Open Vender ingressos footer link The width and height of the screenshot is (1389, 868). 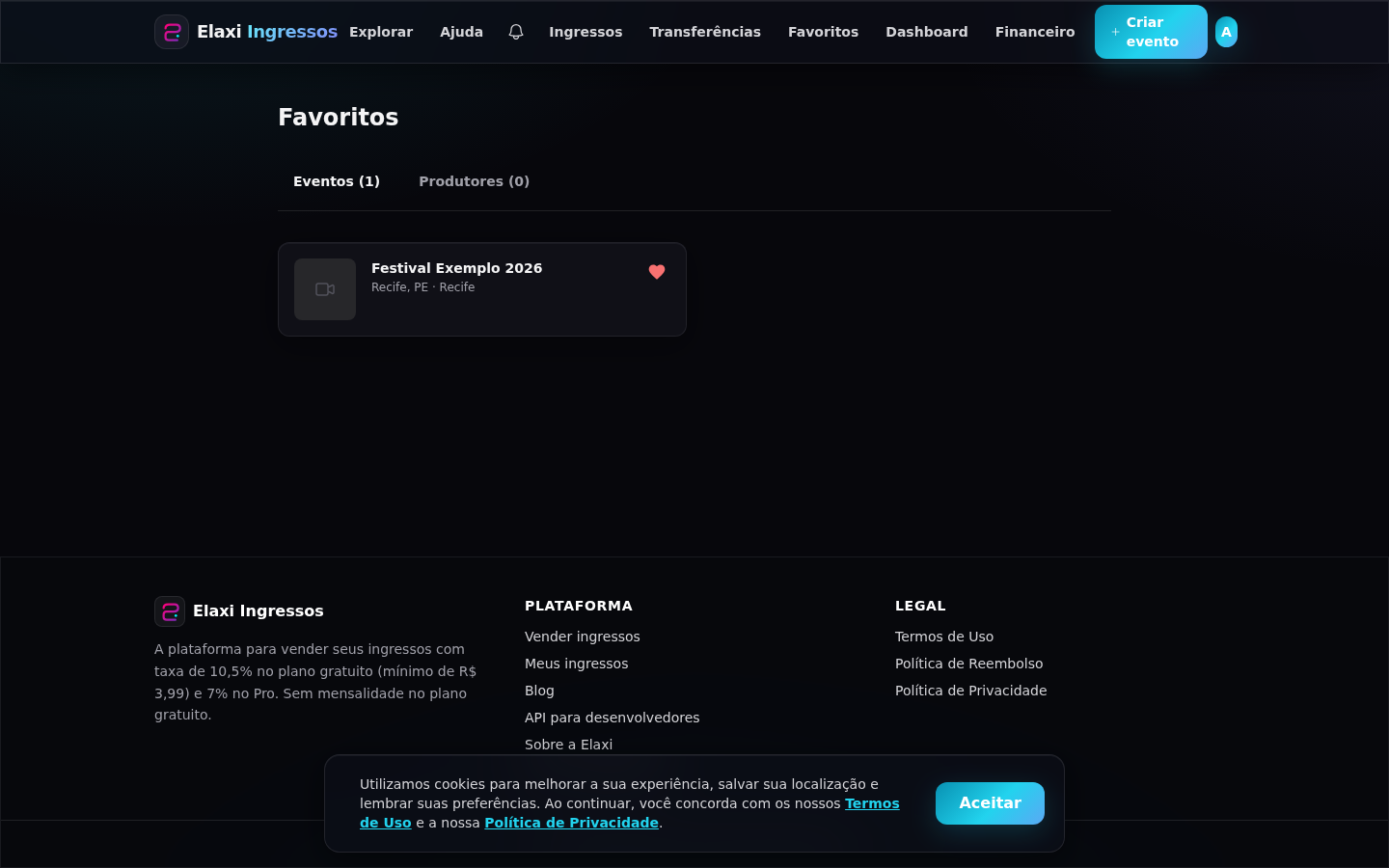[583, 637]
